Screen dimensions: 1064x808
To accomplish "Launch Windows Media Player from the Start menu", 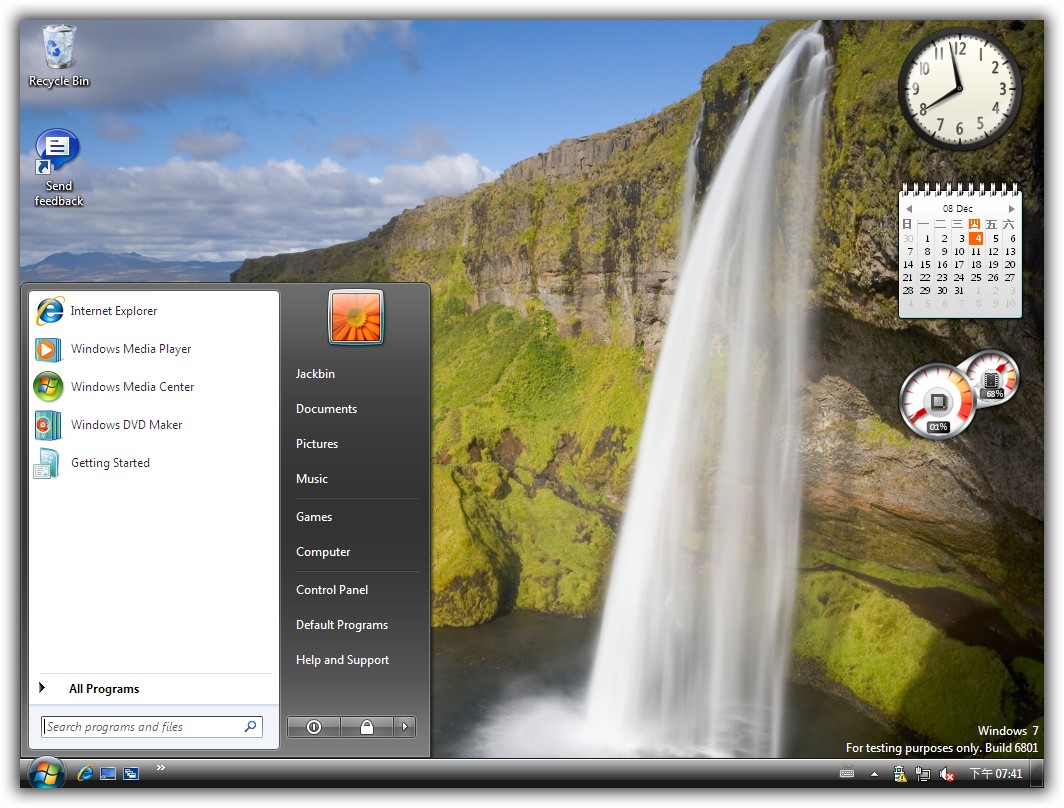I will pyautogui.click(x=154, y=349).
